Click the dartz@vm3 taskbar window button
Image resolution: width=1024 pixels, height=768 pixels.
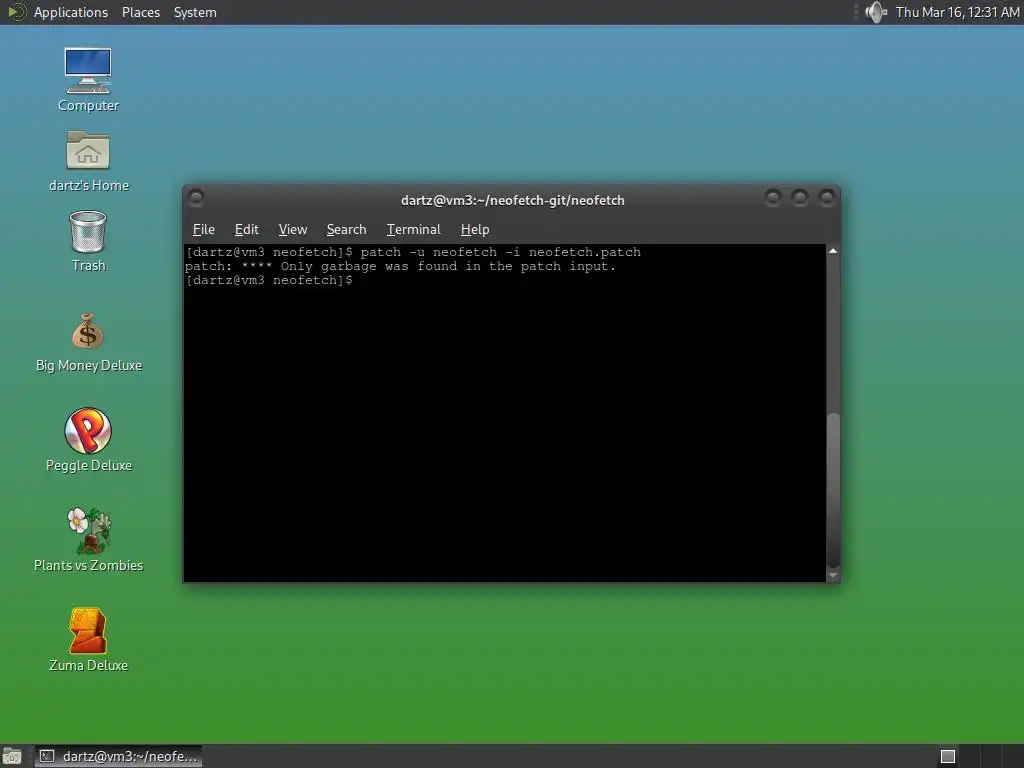tap(118, 756)
